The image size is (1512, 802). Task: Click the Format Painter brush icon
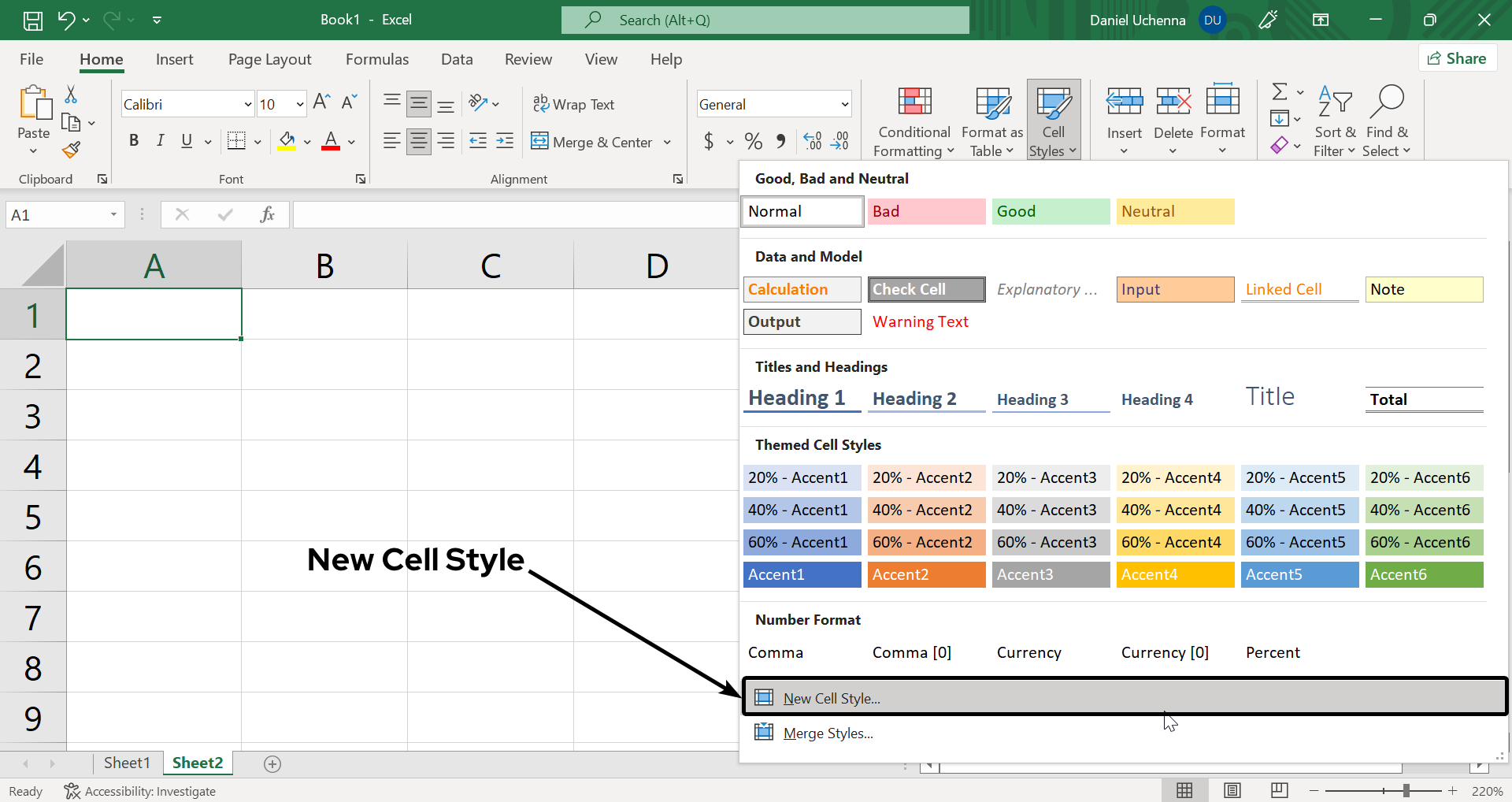pos(72,150)
